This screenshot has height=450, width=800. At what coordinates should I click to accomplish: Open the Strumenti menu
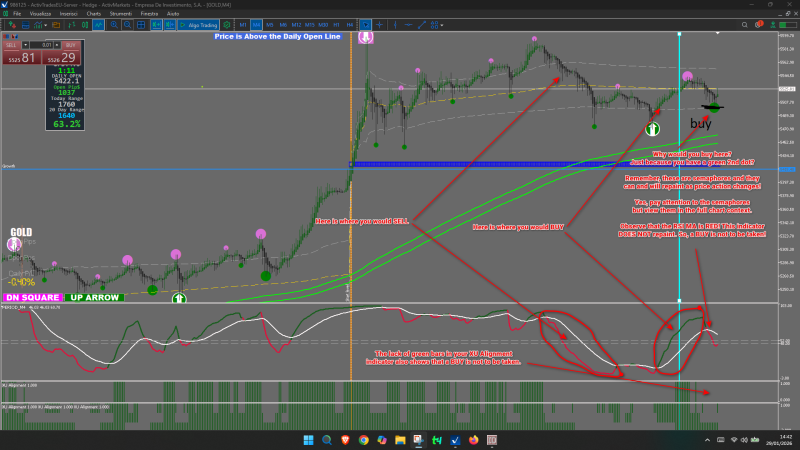120,14
